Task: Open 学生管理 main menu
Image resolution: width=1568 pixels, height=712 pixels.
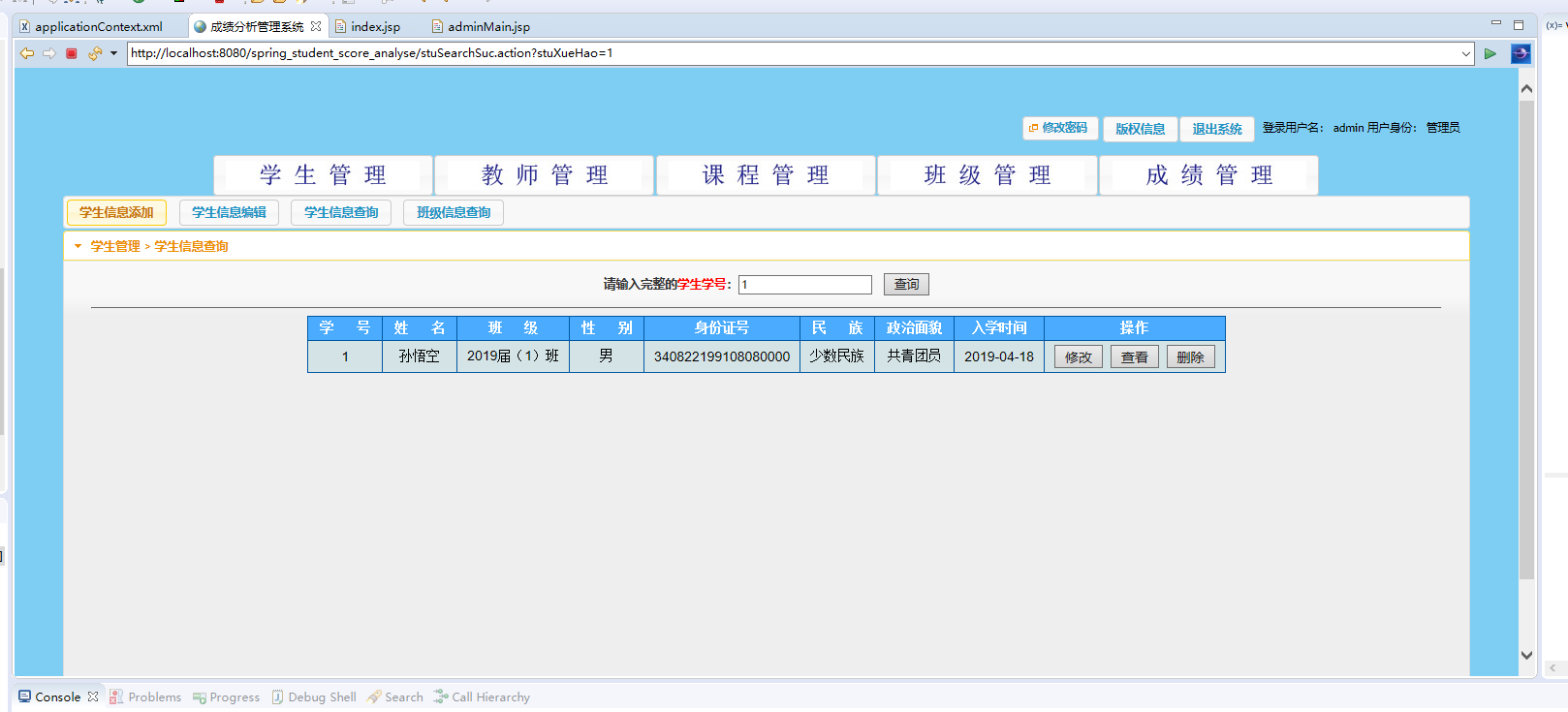Action: click(323, 175)
